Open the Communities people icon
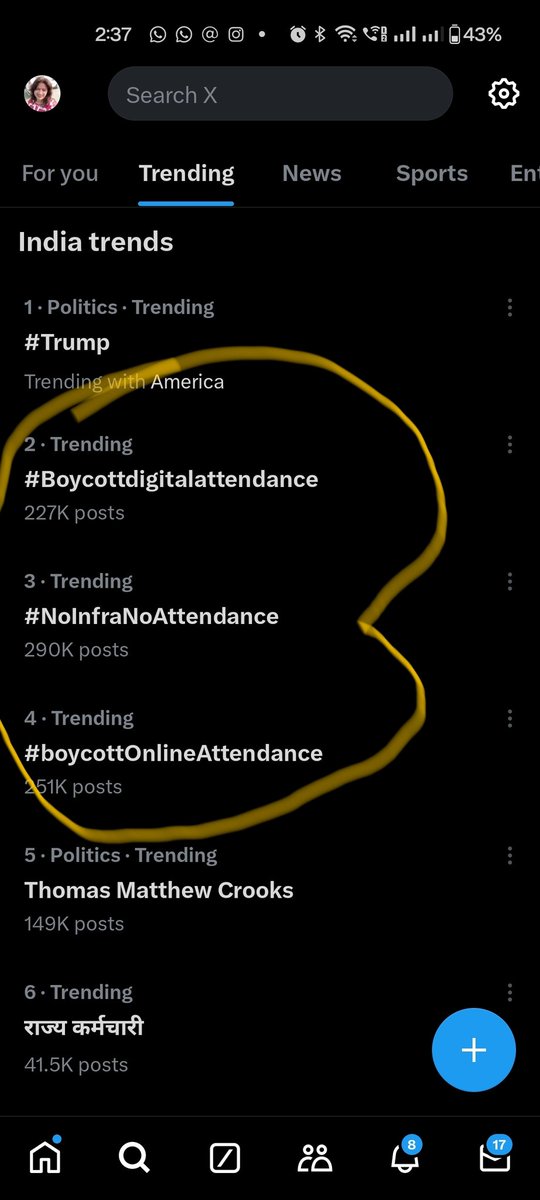The width and height of the screenshot is (540, 1200). click(x=315, y=1158)
